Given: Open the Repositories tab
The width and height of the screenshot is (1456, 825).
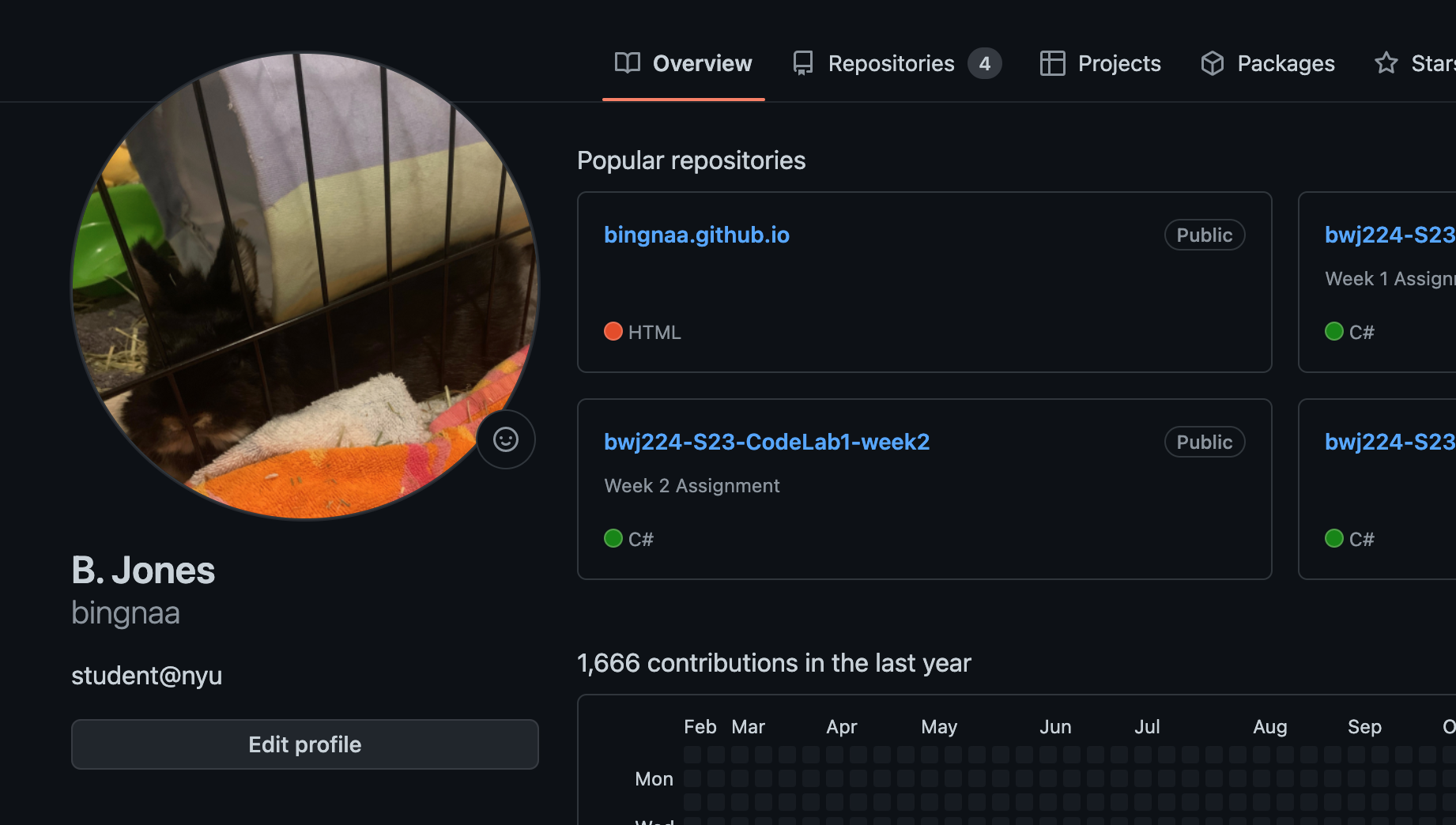Looking at the screenshot, I should point(891,63).
